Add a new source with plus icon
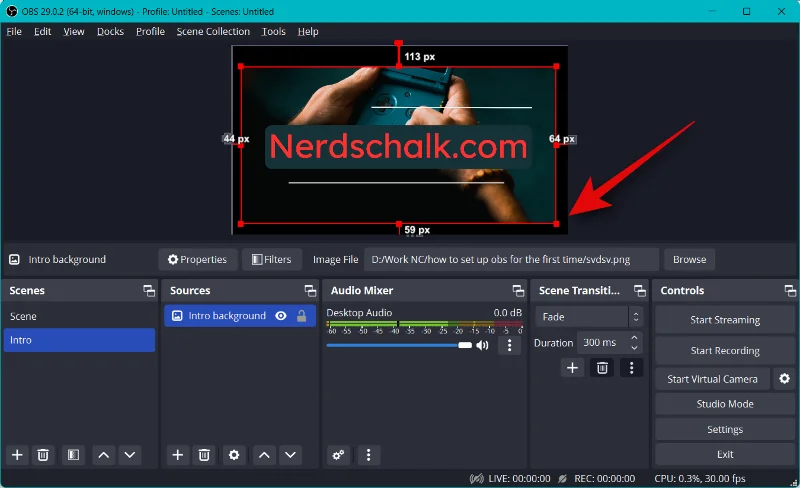This screenshot has width=800, height=488. click(178, 455)
